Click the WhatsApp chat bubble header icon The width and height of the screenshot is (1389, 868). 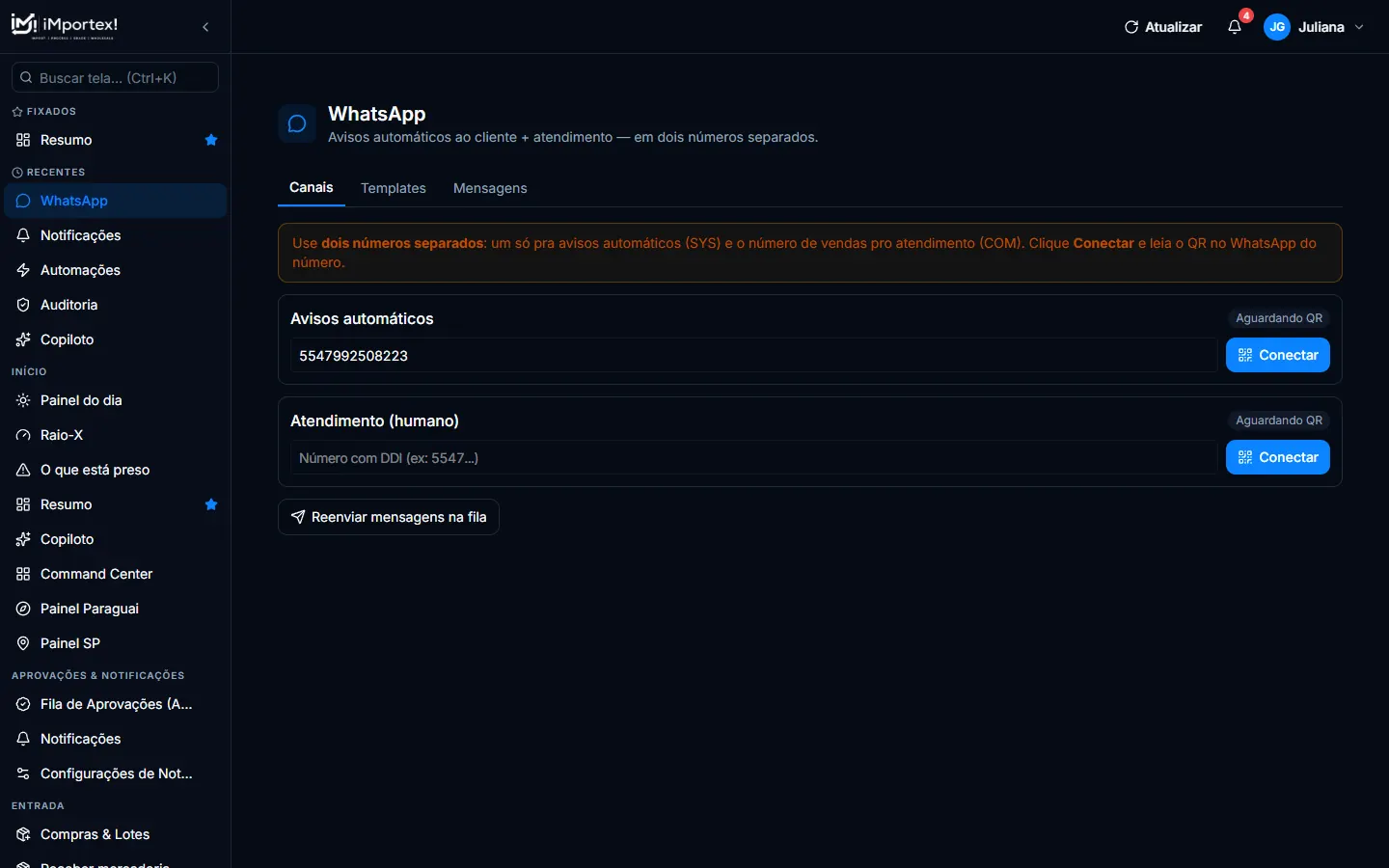pyautogui.click(x=297, y=123)
